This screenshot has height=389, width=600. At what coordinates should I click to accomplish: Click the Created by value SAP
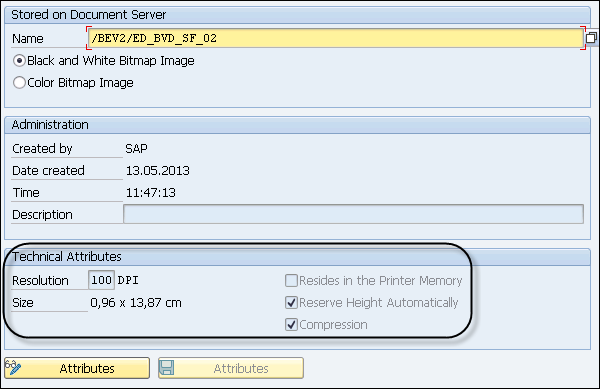[136, 148]
